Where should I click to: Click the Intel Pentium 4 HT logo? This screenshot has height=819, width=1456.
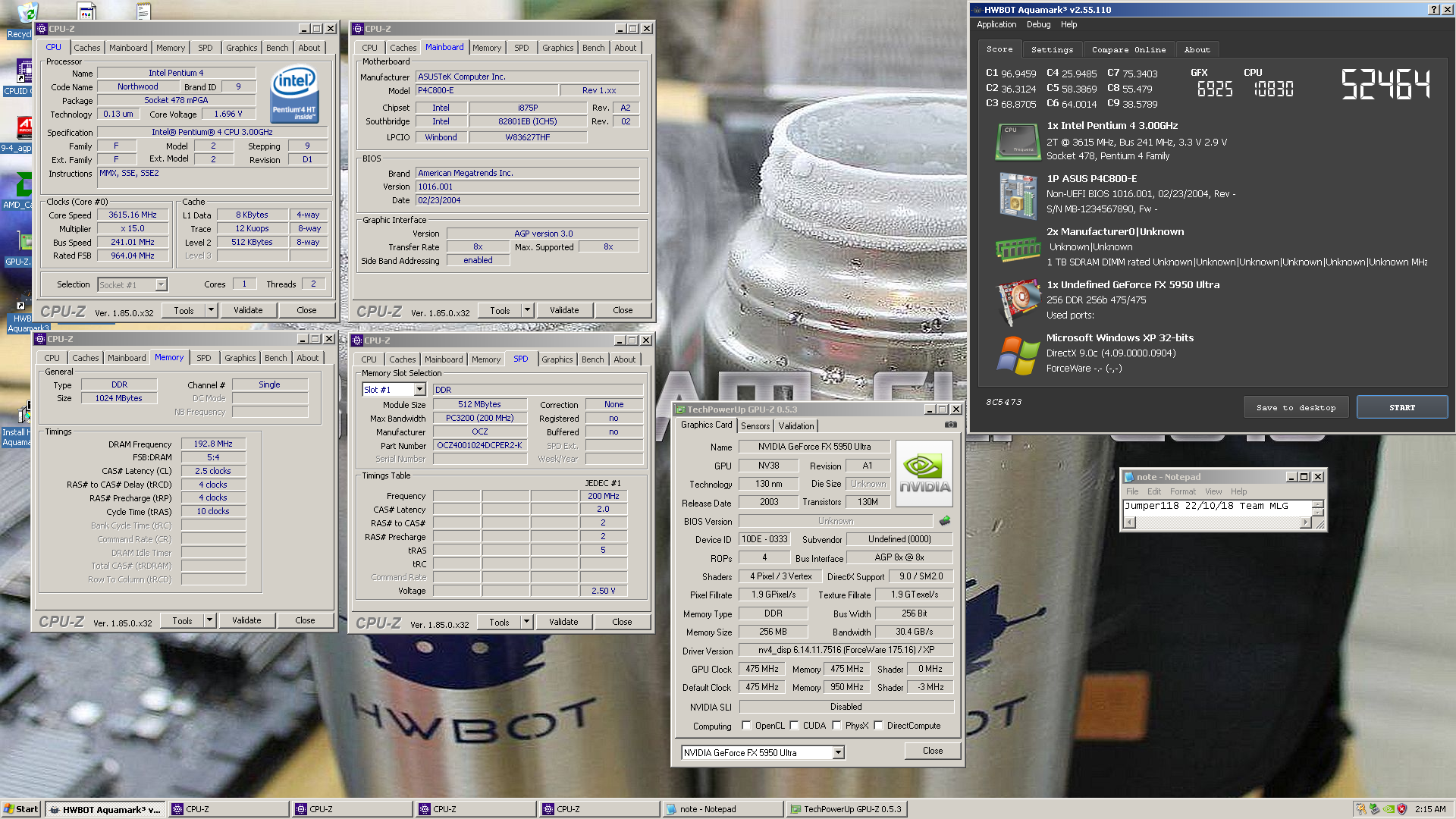coord(294,95)
